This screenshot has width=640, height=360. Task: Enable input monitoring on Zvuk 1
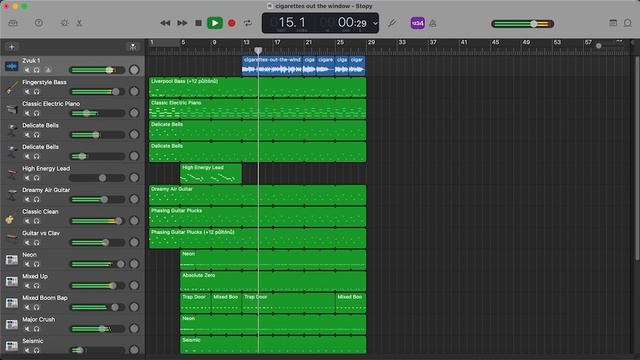(x=47, y=70)
